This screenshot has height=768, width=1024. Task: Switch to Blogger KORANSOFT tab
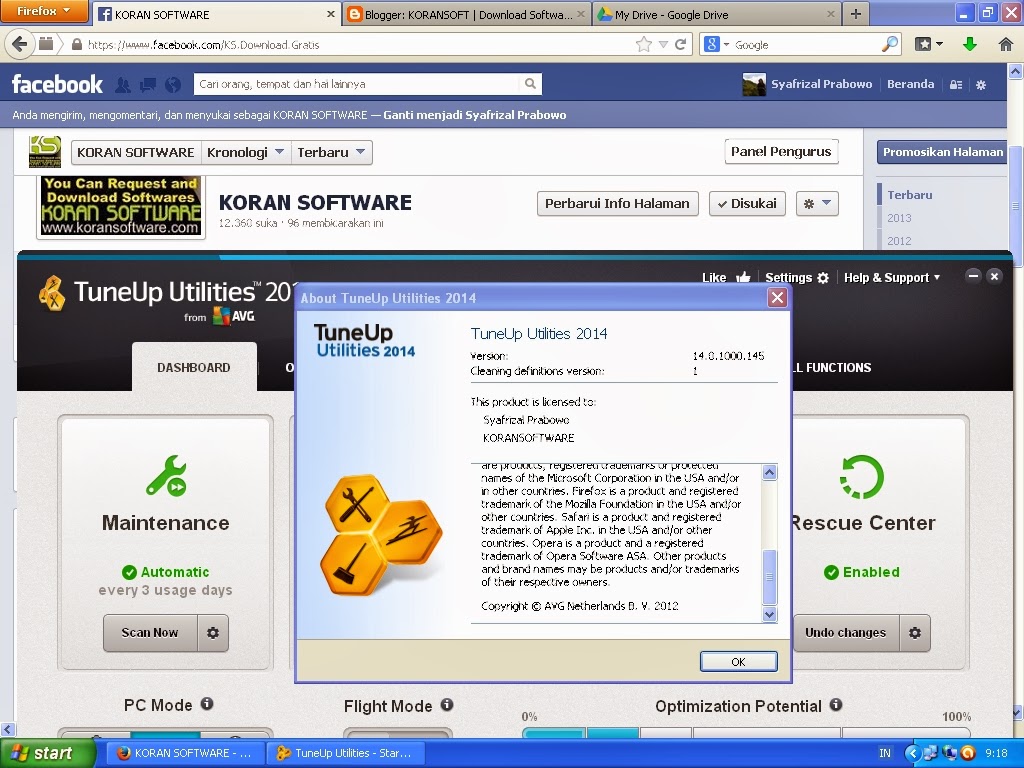tap(466, 14)
